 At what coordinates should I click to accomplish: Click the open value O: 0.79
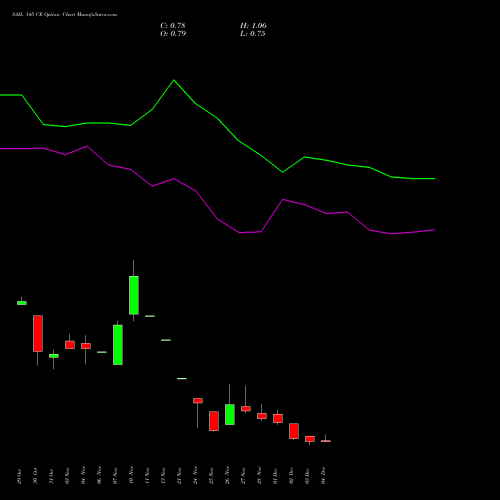click(x=173, y=34)
